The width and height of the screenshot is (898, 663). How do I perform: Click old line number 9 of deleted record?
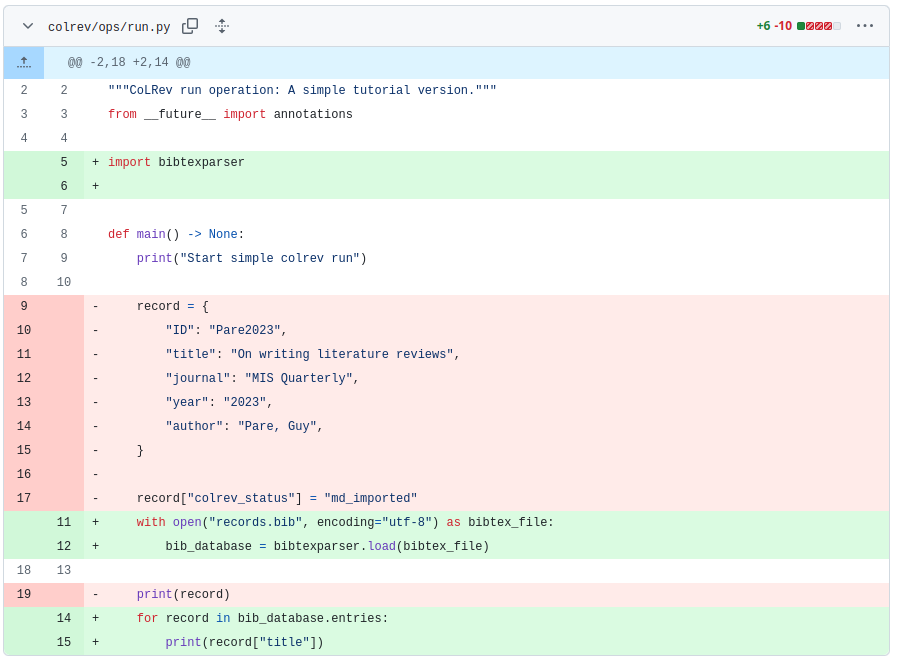pos(24,307)
